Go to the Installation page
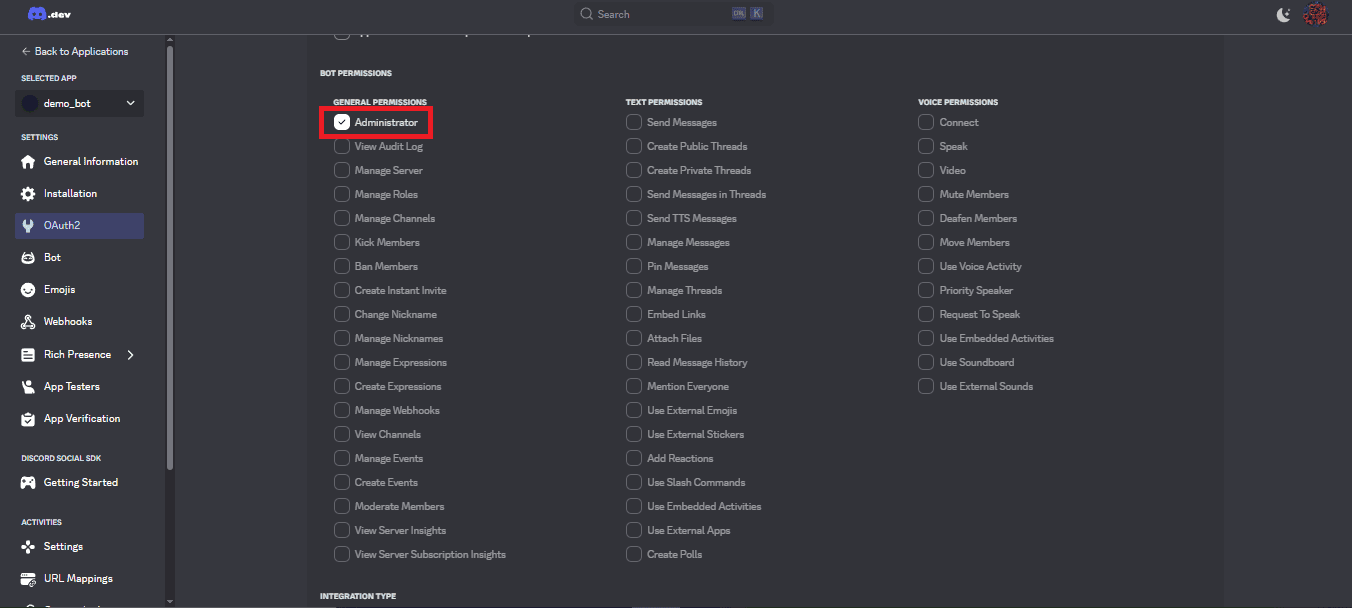Viewport: 1352px width, 610px height. (x=80, y=194)
